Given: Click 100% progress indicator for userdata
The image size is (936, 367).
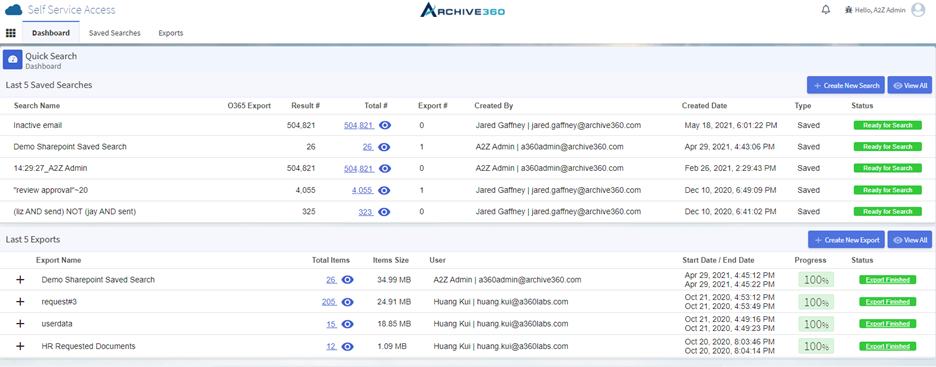Looking at the screenshot, I should tap(815, 324).
